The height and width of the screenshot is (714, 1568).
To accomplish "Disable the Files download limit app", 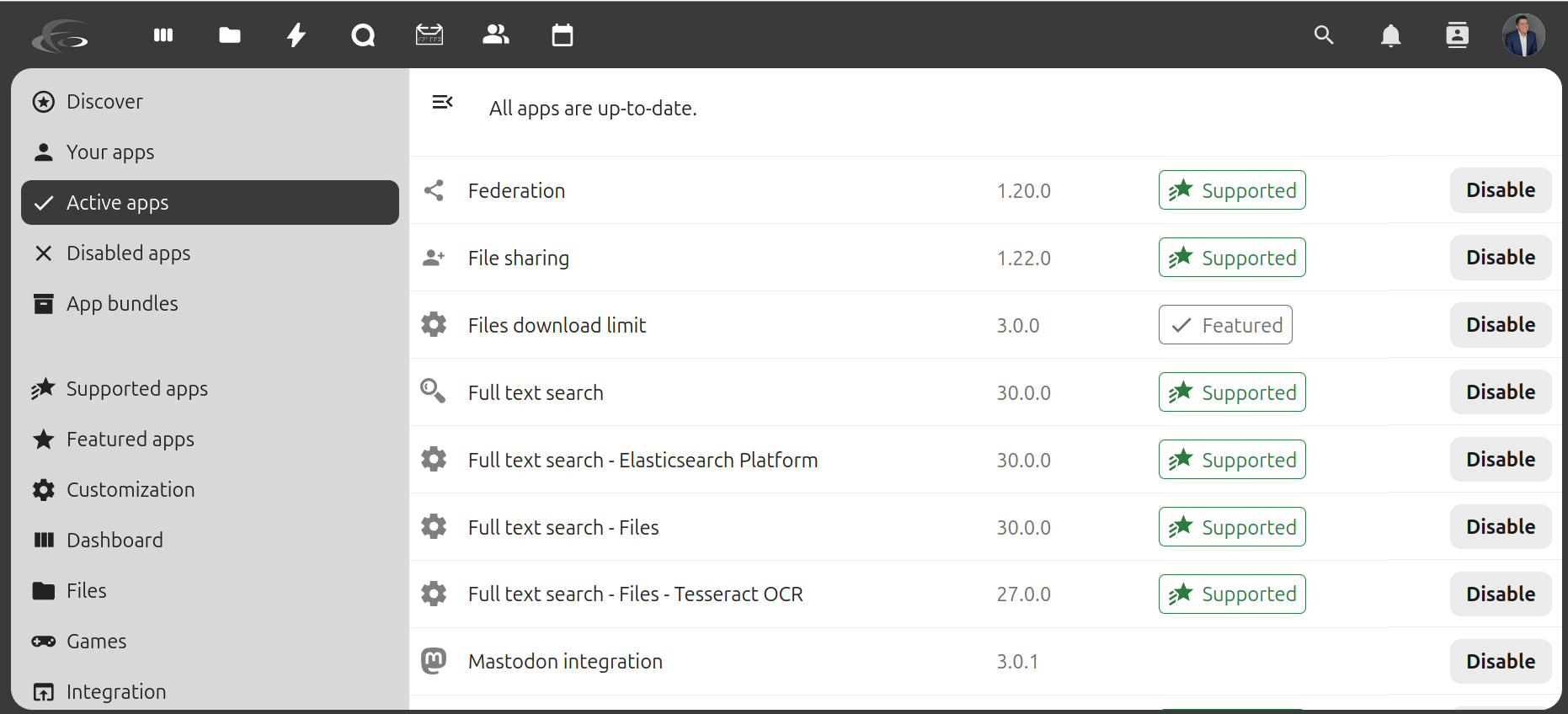I will click(1501, 325).
